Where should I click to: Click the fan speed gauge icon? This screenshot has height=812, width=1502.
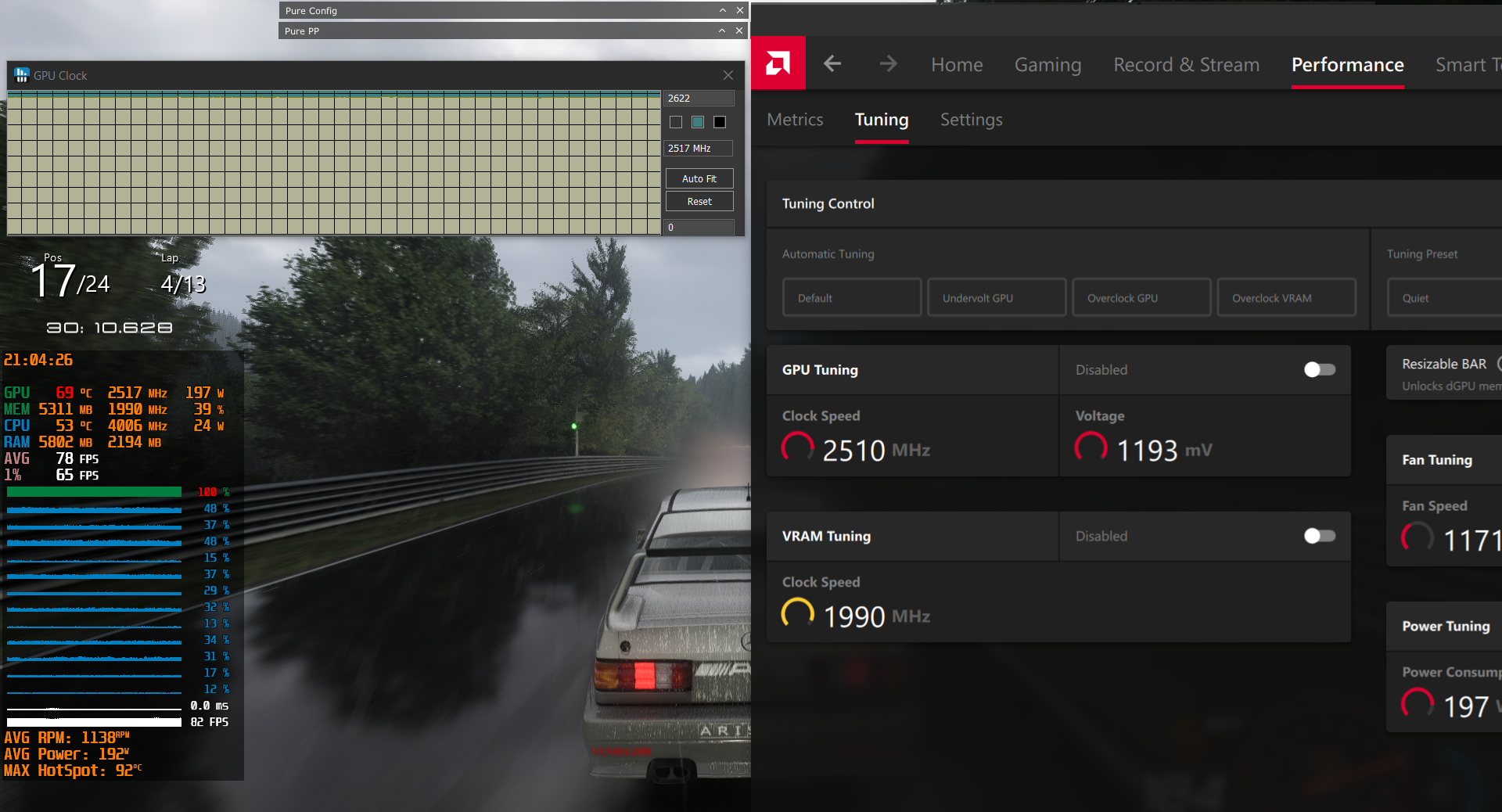point(1418,538)
